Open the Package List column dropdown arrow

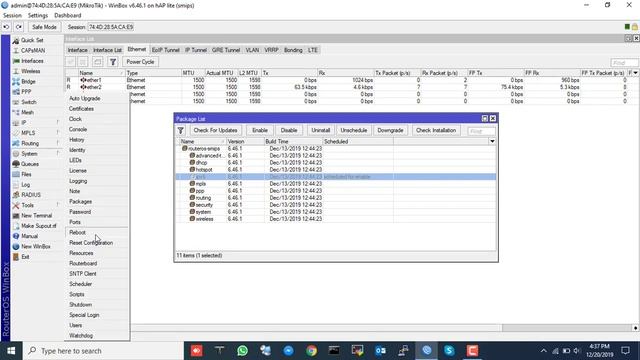pyautogui.click(x=492, y=141)
